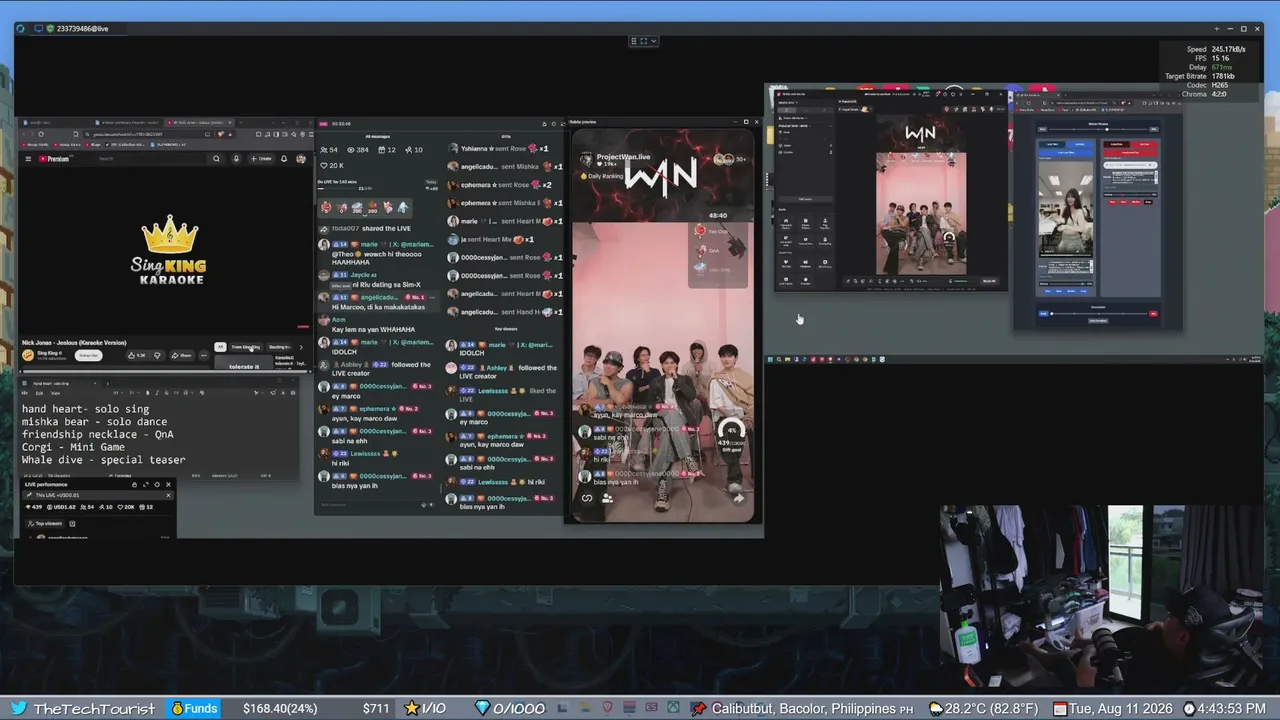Dislike the Nick Jonas karaoke video
Image resolution: width=1280 pixels, height=720 pixels.
tap(157, 355)
